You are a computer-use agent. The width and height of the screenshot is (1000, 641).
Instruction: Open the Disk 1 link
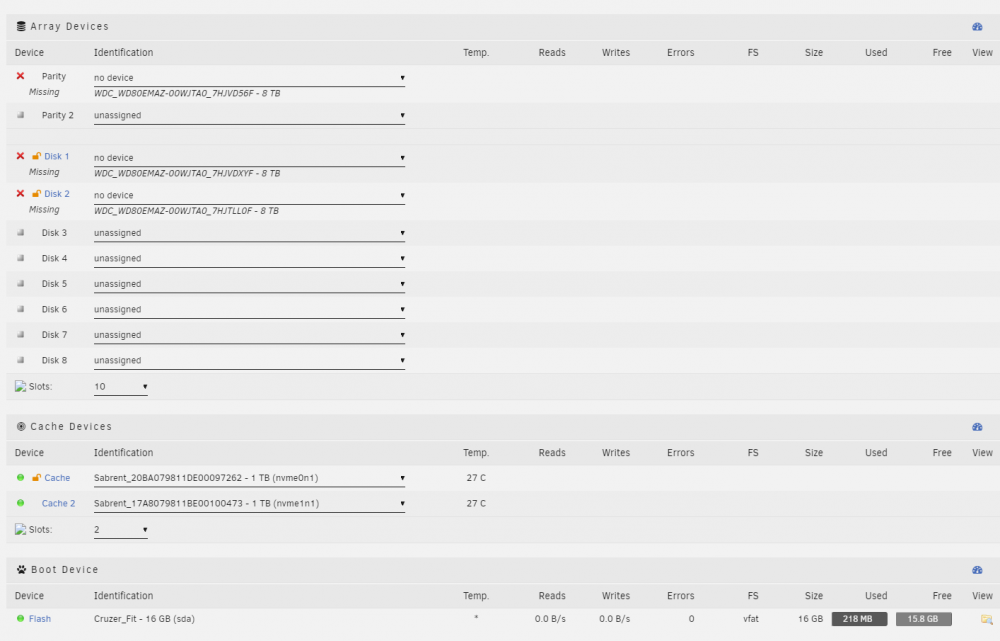(x=57, y=156)
